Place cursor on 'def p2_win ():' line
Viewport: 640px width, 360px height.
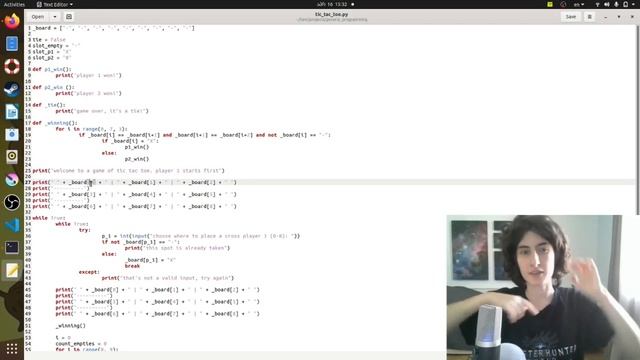click(53, 87)
